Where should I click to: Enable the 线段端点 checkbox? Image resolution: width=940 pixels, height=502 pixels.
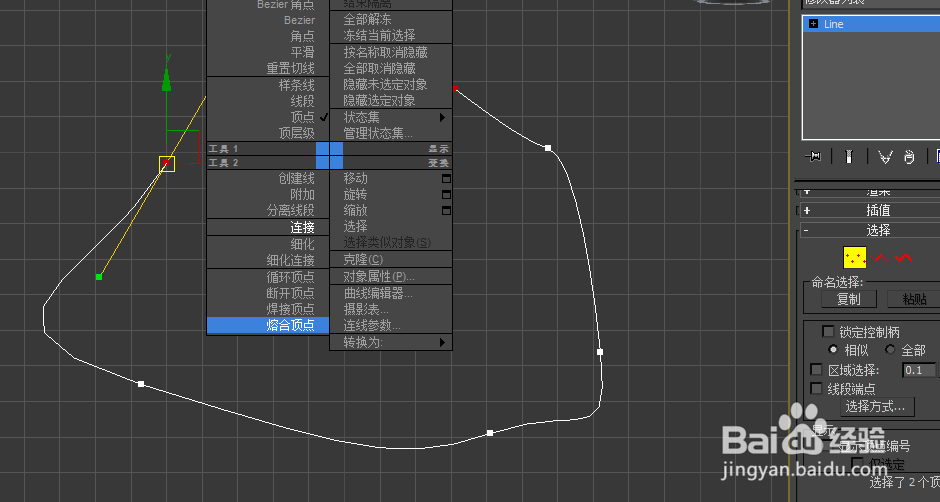pyautogui.click(x=816, y=388)
